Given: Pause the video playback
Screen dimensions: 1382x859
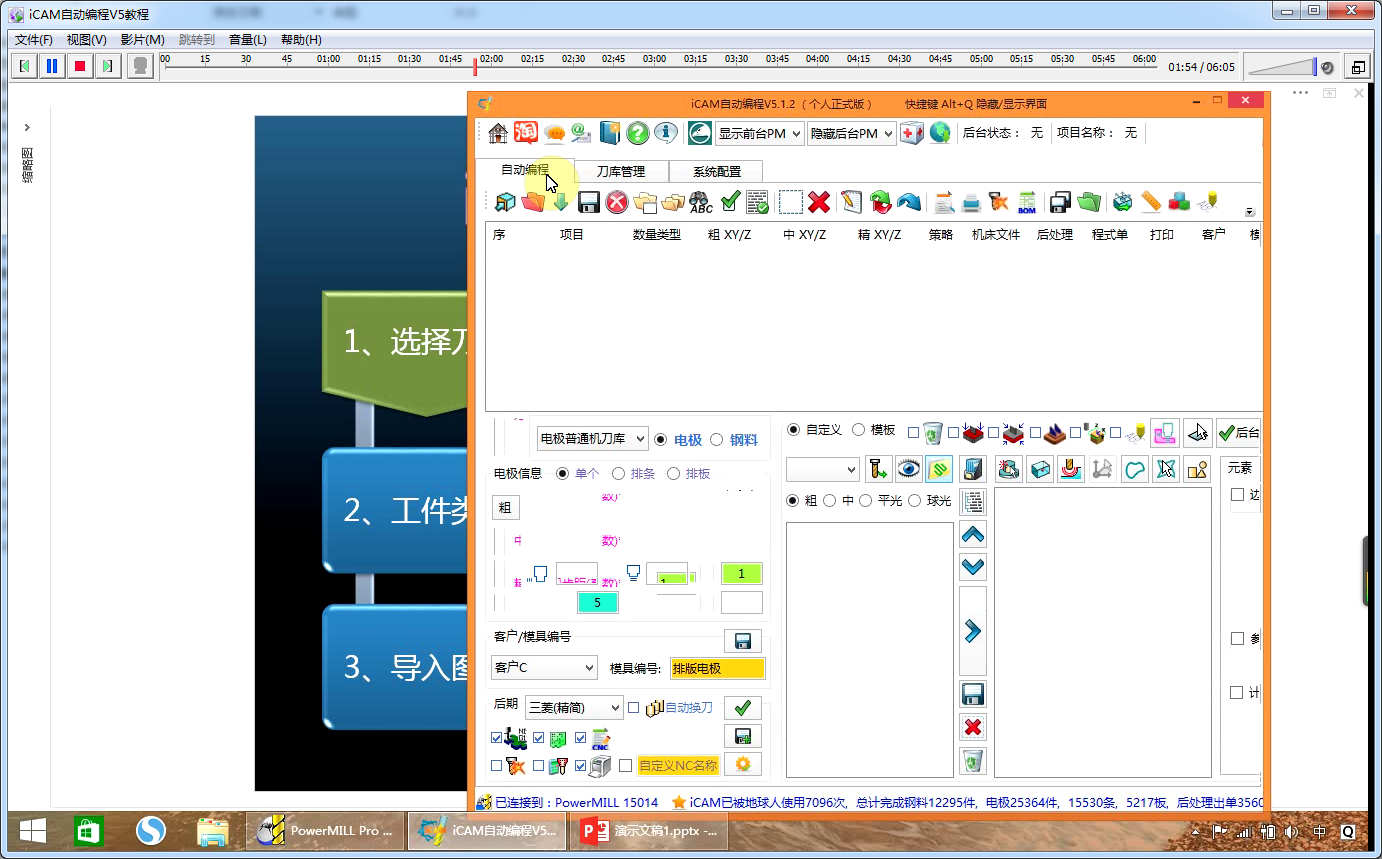Looking at the screenshot, I should (x=52, y=67).
